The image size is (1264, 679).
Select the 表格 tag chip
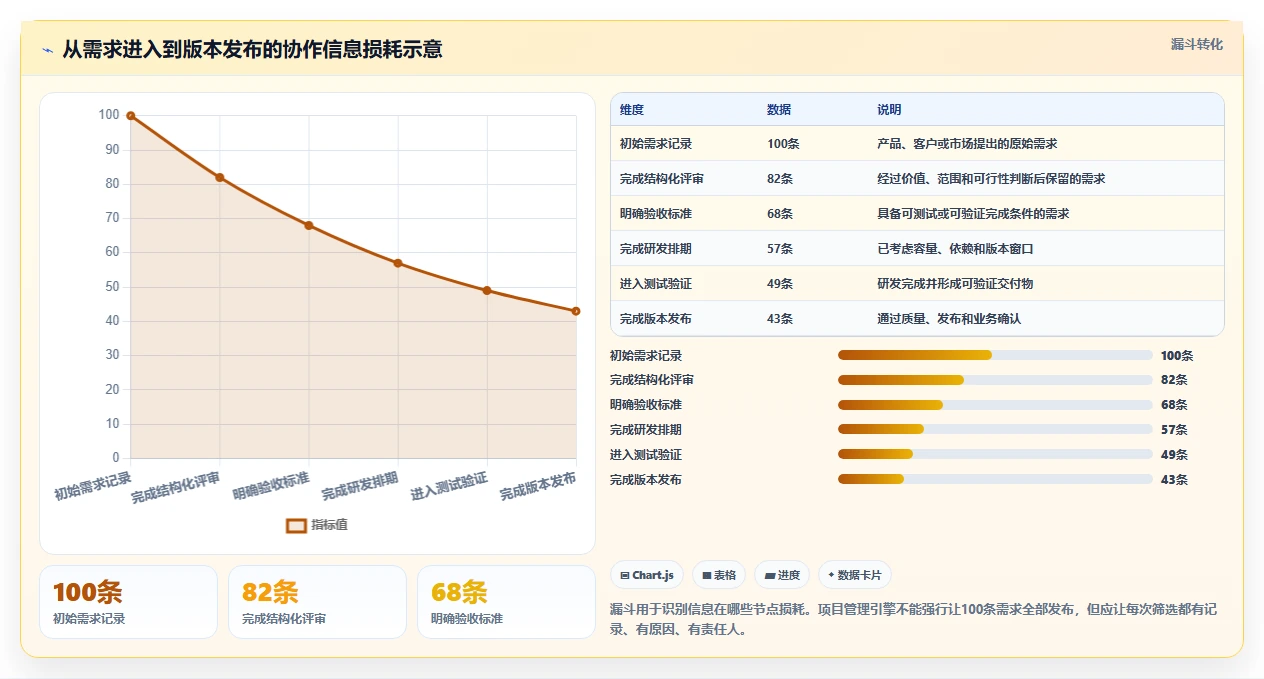[719, 575]
